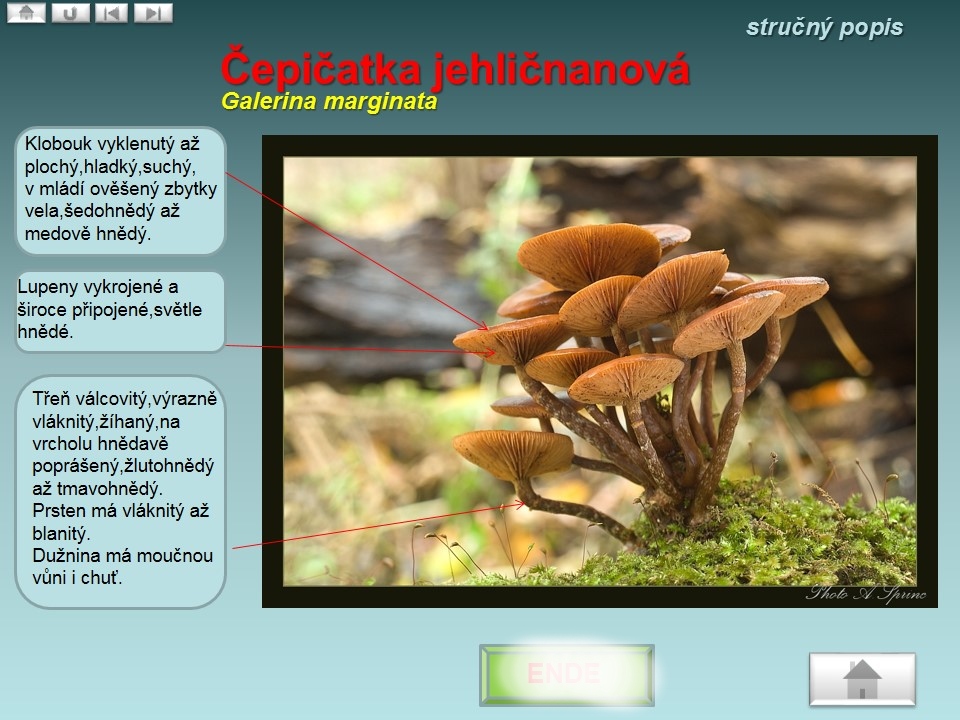Viewport: 960px width, 720px height.
Task: Click the red arrow tip pointing at the gills
Action: [x=495, y=352]
